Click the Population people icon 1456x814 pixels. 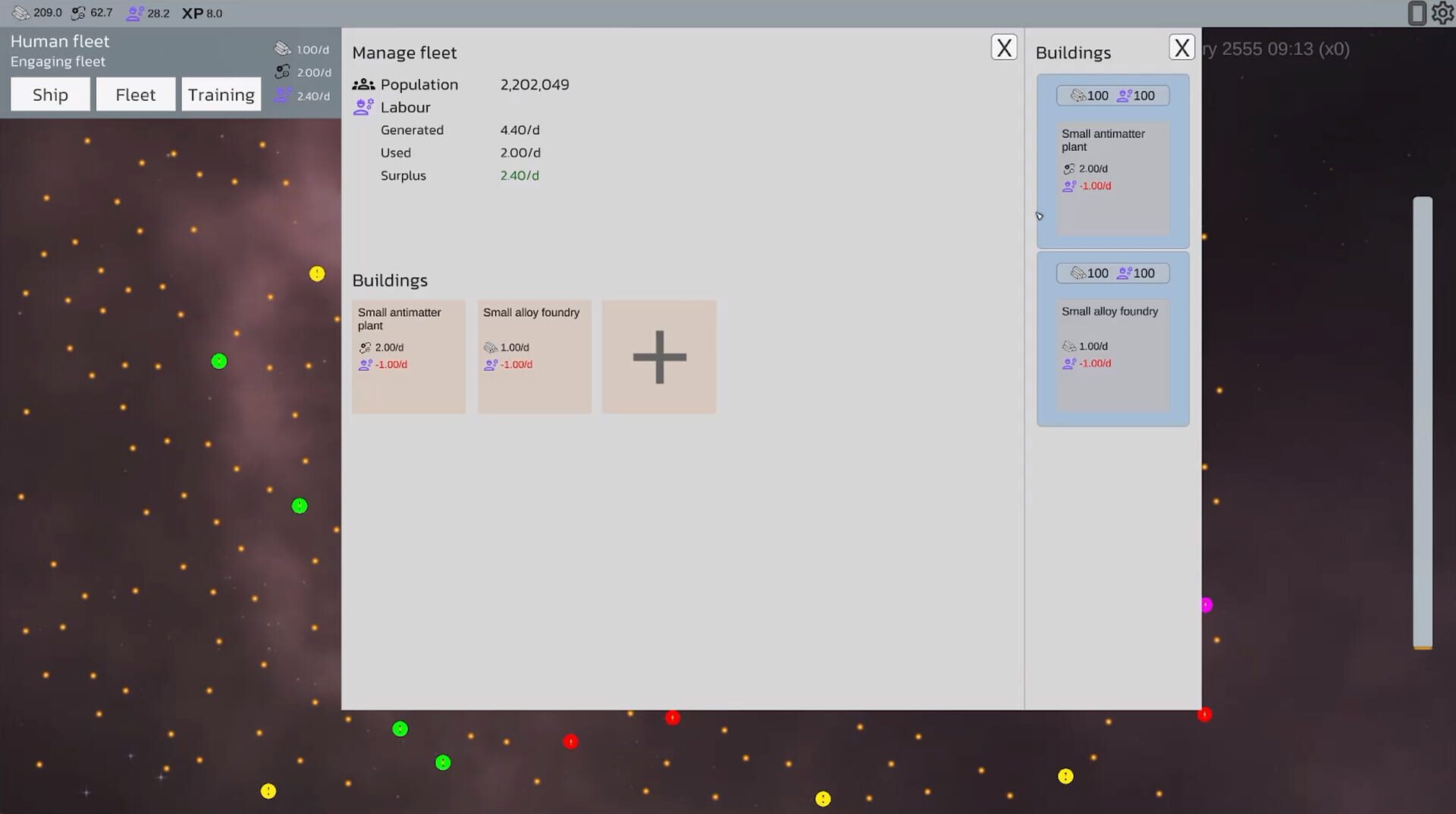pos(363,84)
